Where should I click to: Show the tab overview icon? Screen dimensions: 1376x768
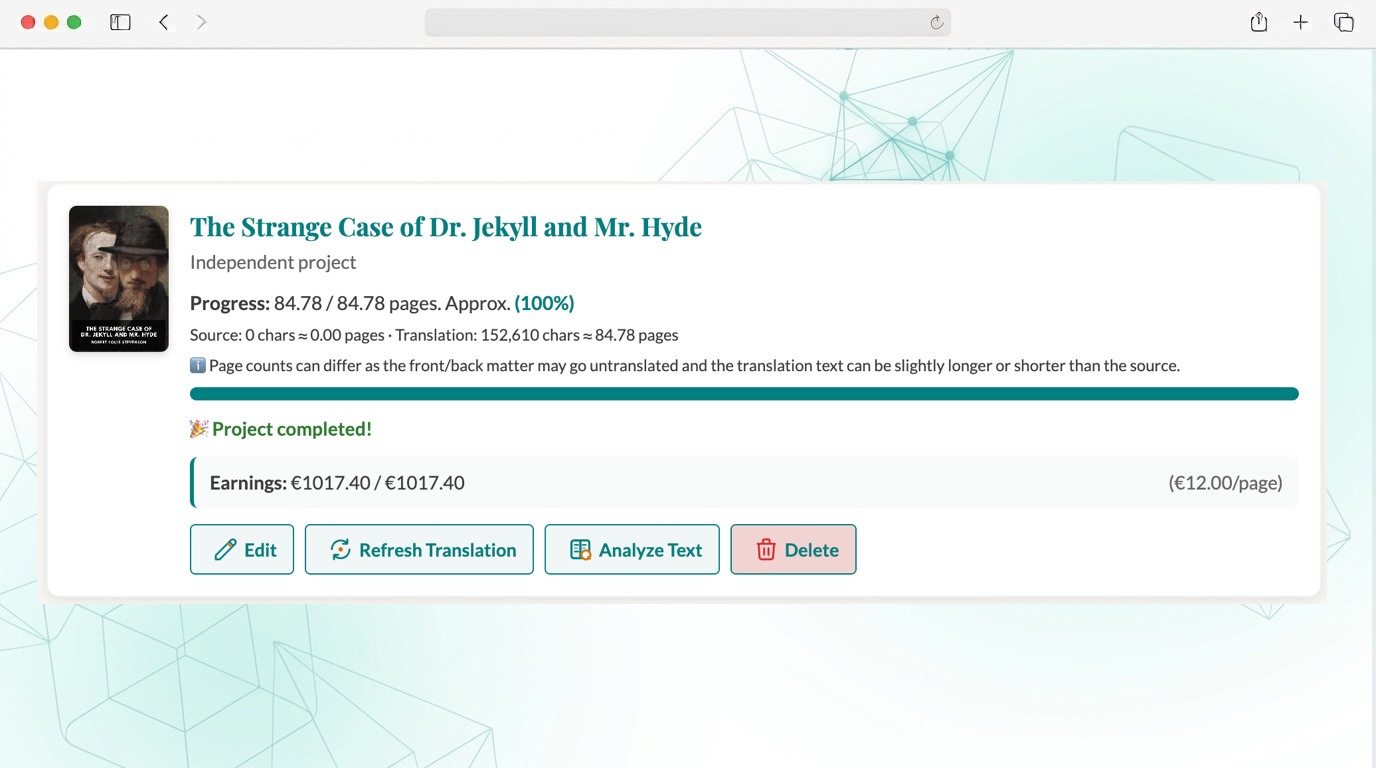[1344, 22]
